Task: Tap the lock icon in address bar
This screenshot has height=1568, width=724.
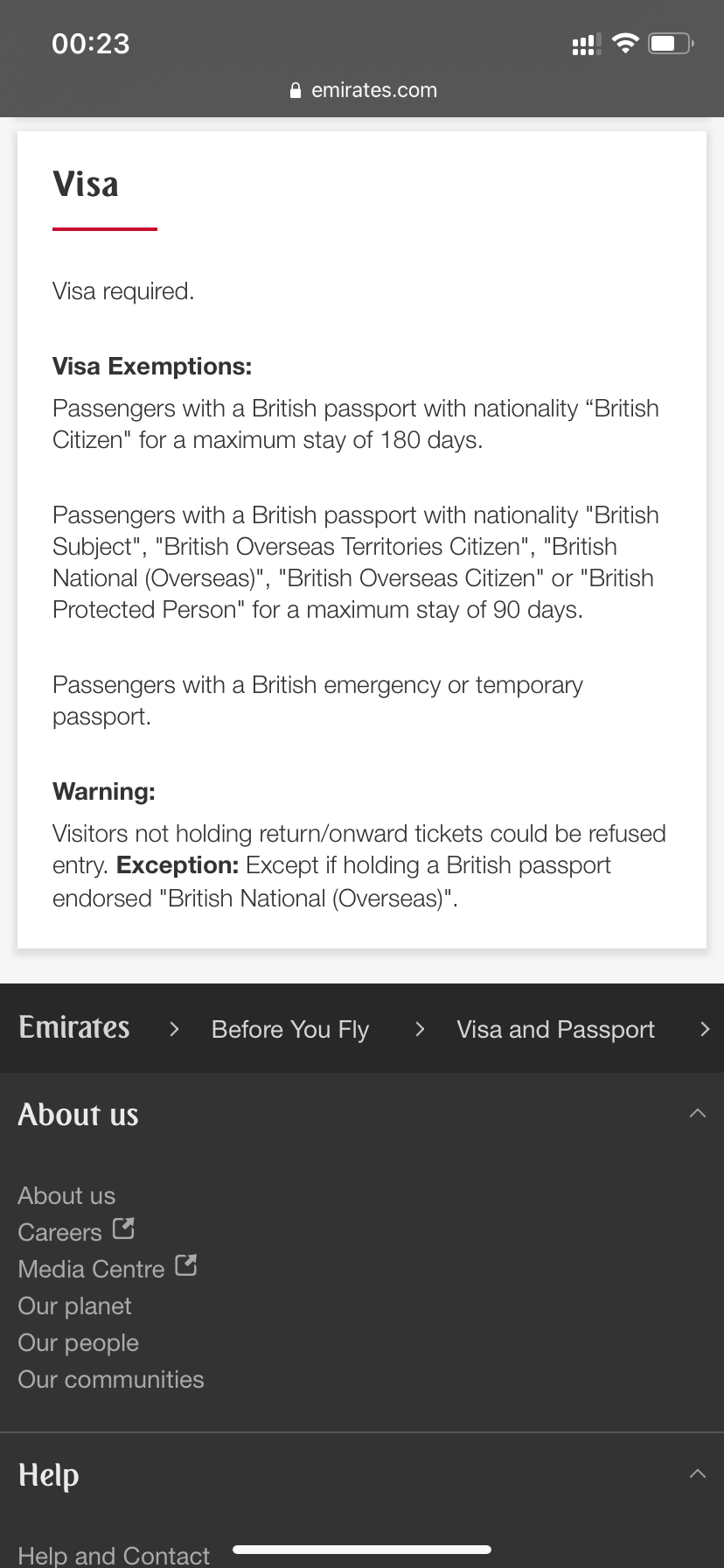Action: pyautogui.click(x=296, y=90)
